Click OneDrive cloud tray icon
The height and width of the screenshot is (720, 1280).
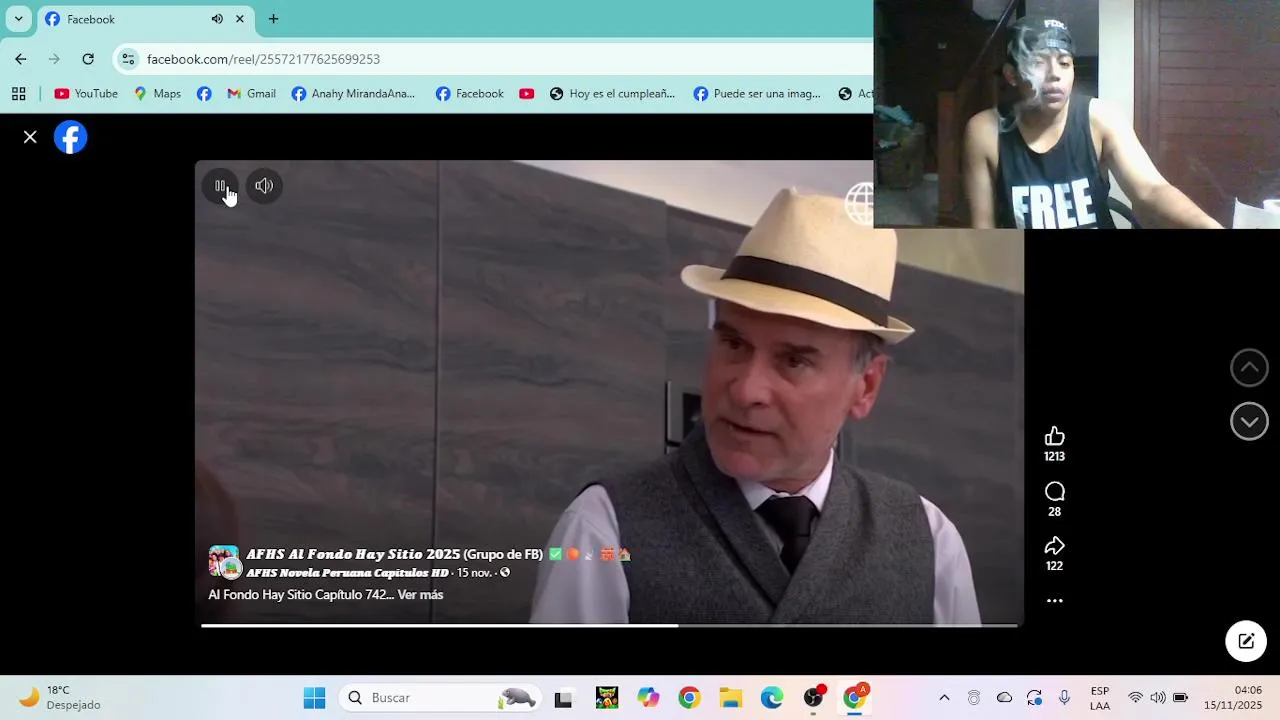tap(1004, 698)
